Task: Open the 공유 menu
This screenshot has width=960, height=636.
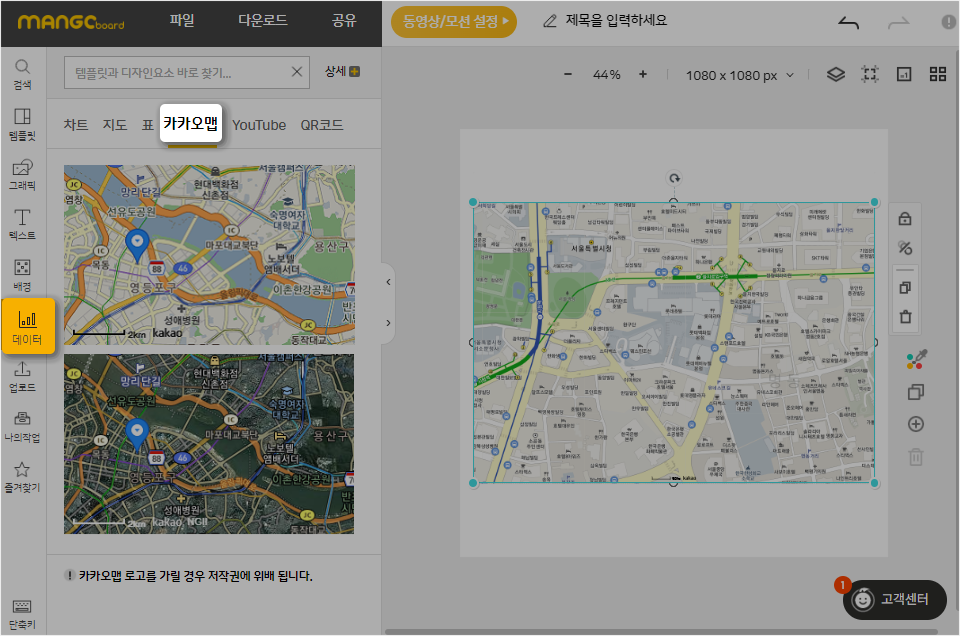Action: pyautogui.click(x=344, y=20)
